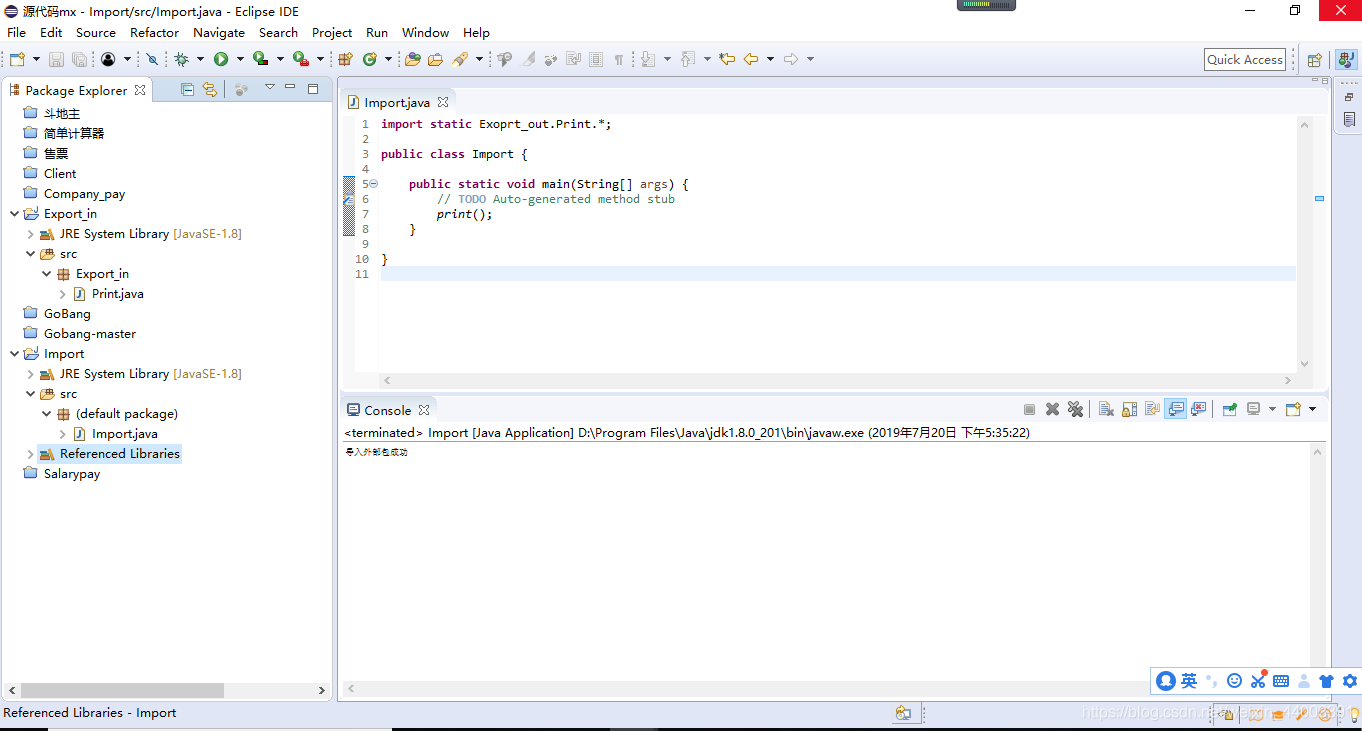Maximize the Package Explorer view

(313, 88)
